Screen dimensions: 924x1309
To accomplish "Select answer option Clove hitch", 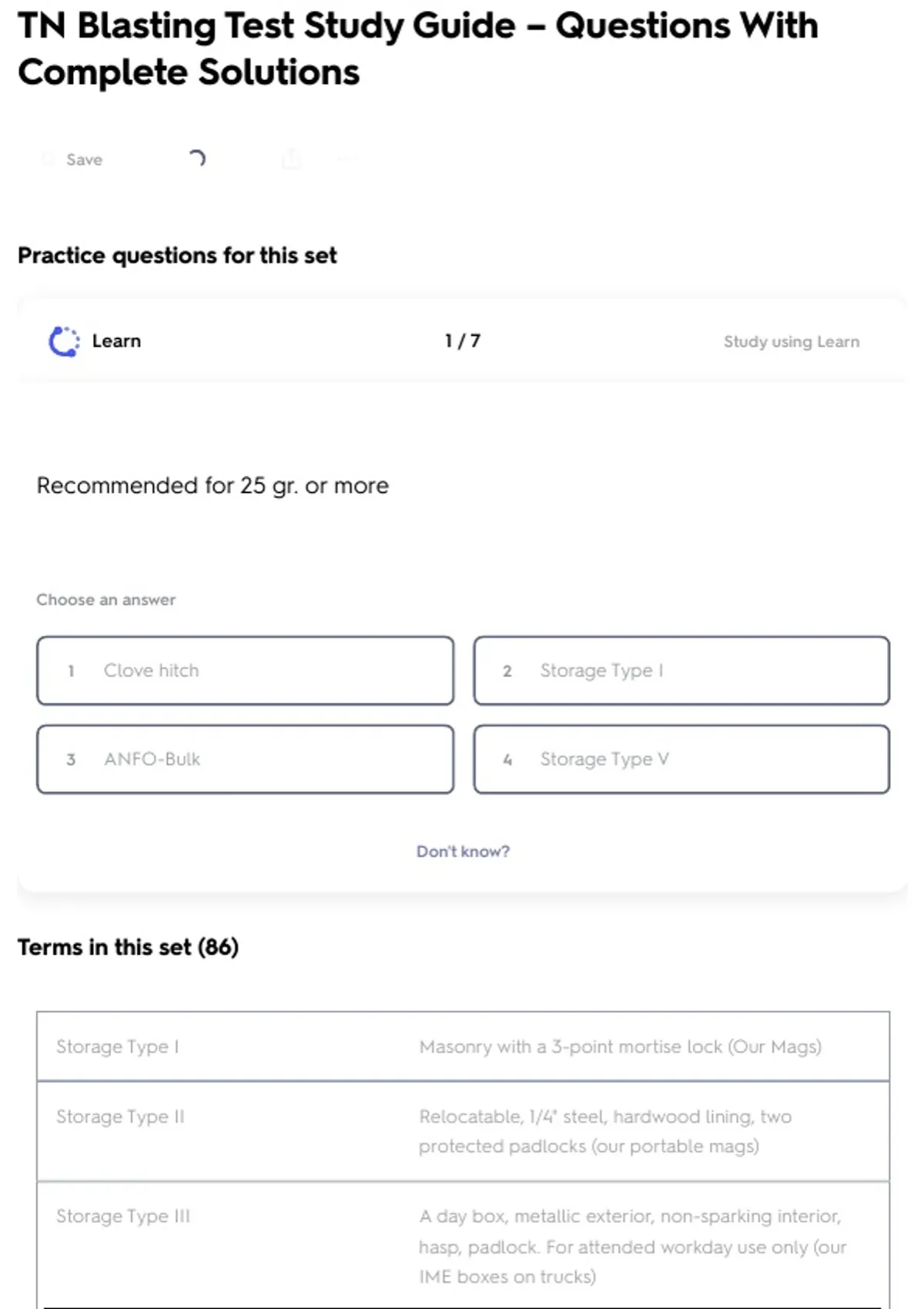I will point(245,671).
